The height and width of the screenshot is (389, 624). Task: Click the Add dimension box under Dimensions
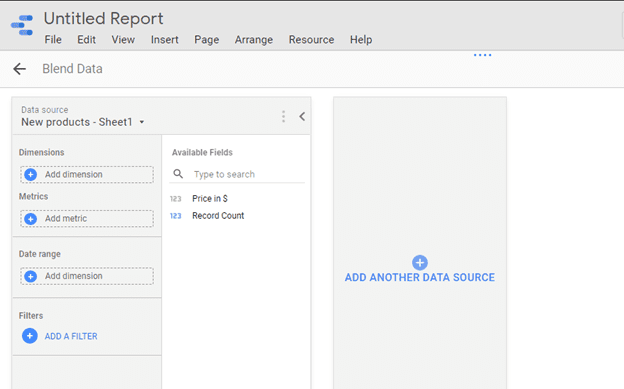tap(87, 174)
